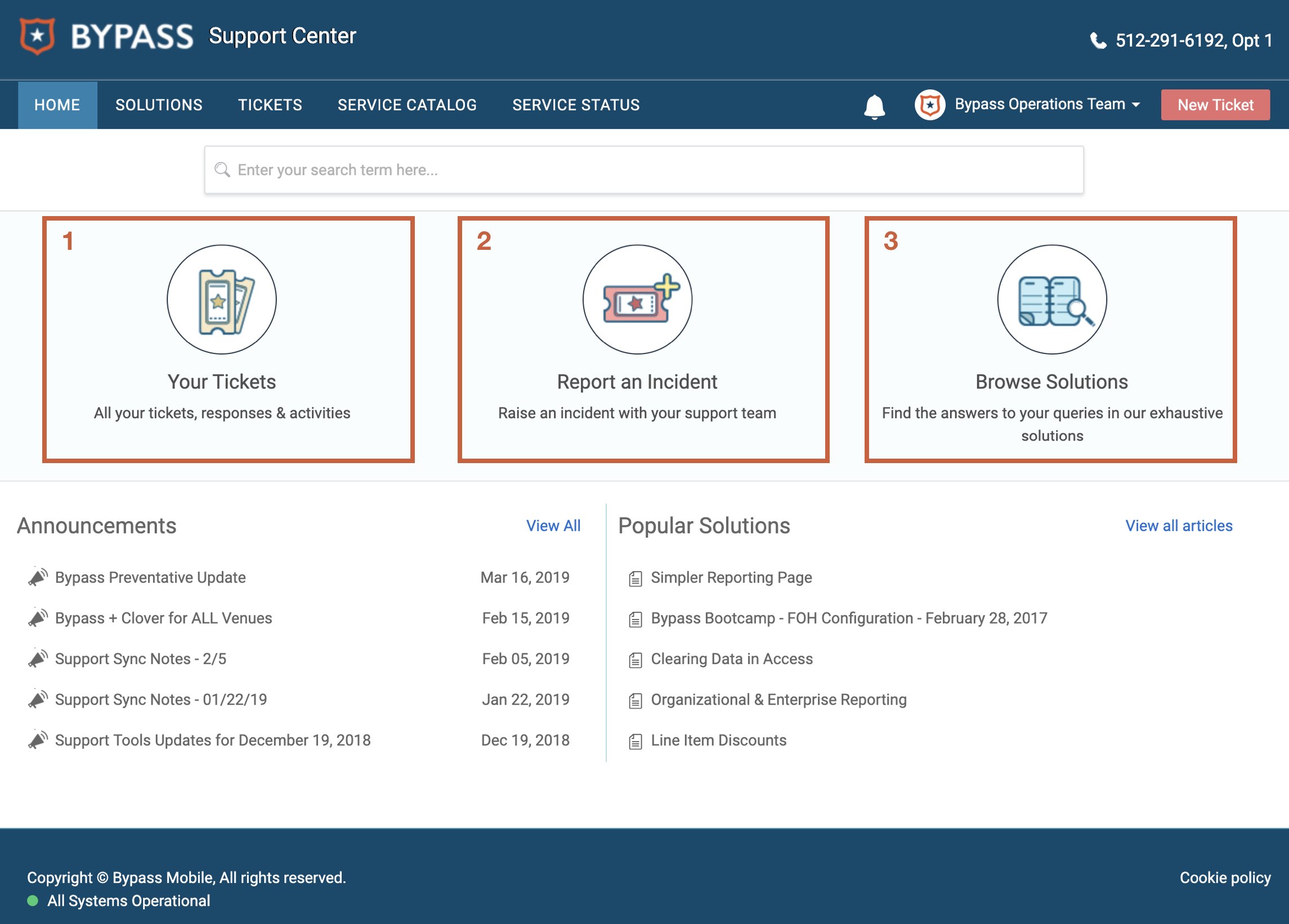Click the Announcements section heading
The width and height of the screenshot is (1289, 924).
(x=97, y=526)
